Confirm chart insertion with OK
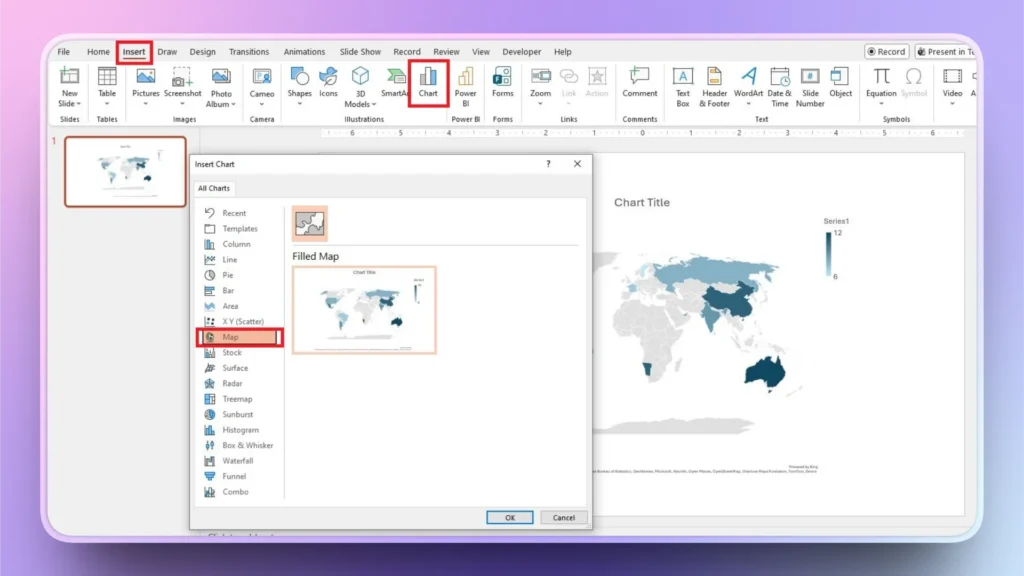The image size is (1024, 576). pyautogui.click(x=510, y=517)
